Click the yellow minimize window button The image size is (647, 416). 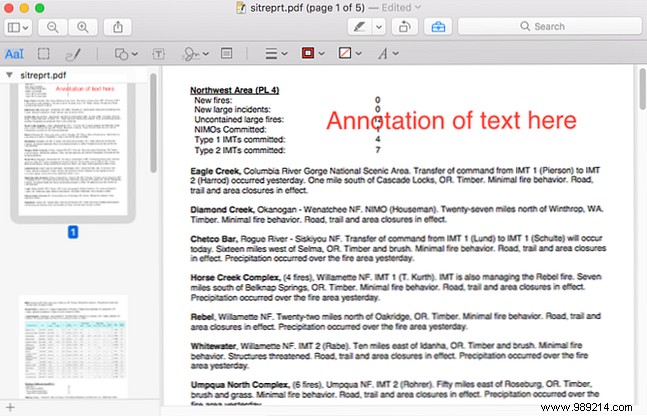pos(24,8)
